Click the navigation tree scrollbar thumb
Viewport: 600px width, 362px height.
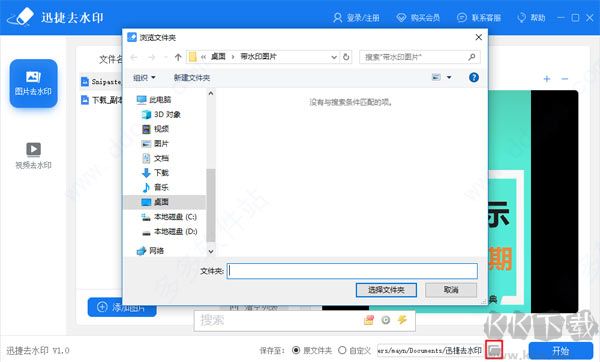click(x=210, y=205)
